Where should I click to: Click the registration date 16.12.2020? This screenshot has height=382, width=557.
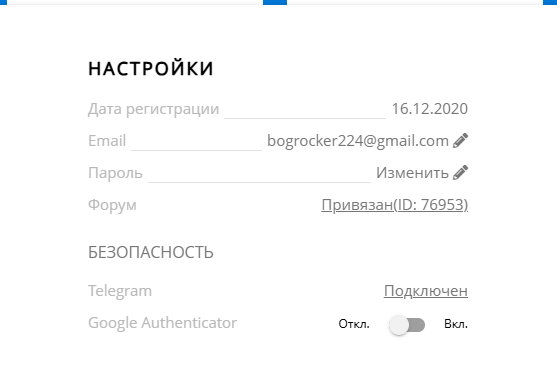click(430, 109)
